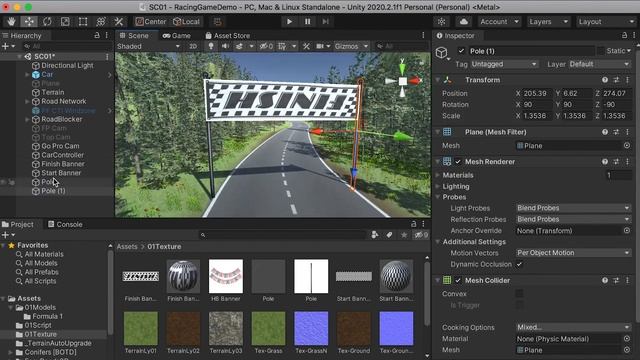Toggle Dynamic Occlusion checkbox
This screenshot has height=360, width=640.
click(x=519, y=264)
